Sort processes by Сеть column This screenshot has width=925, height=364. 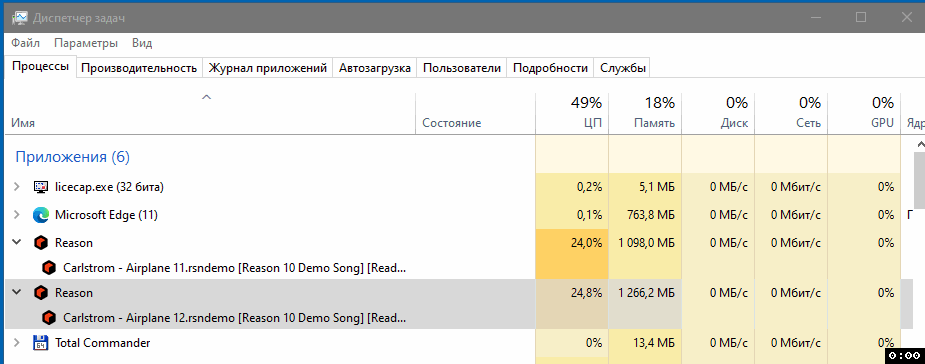pos(791,114)
